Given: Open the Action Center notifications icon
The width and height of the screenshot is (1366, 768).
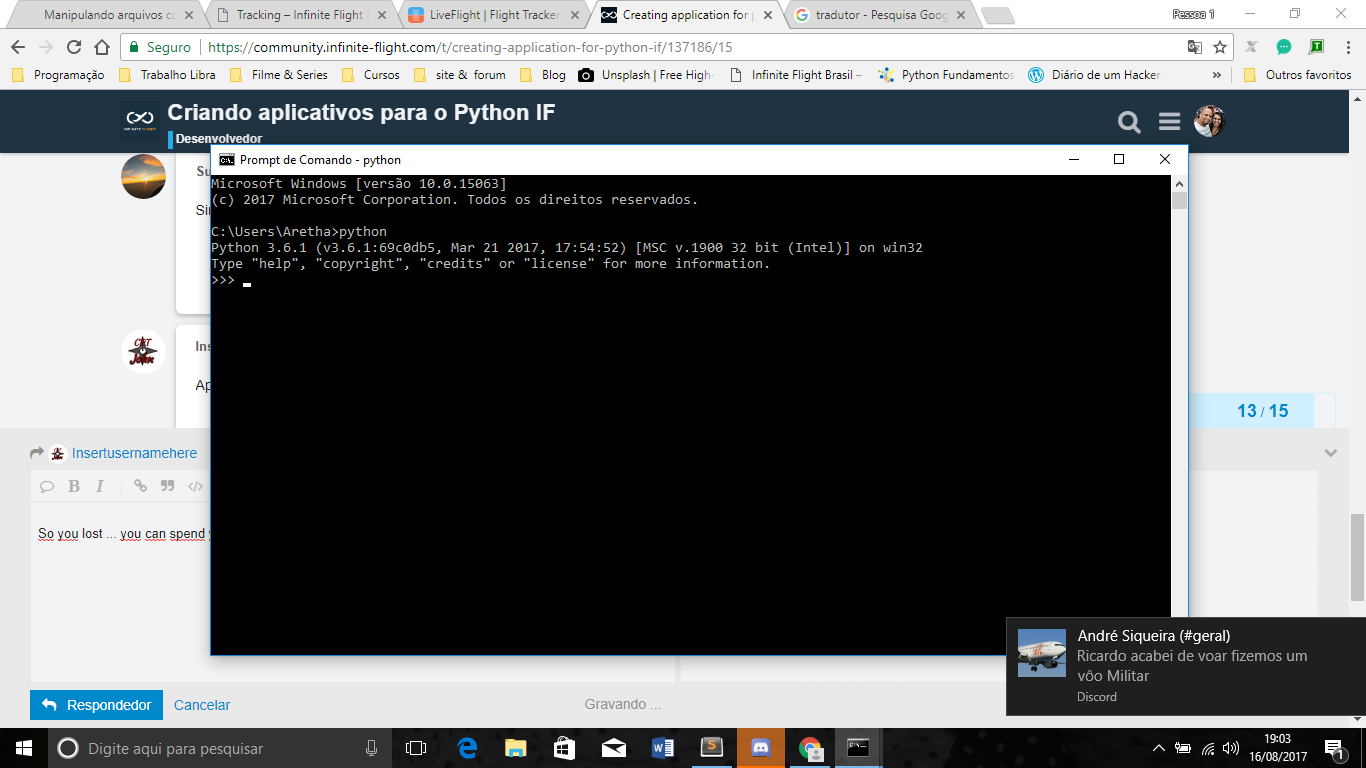Looking at the screenshot, I should pos(1334,748).
